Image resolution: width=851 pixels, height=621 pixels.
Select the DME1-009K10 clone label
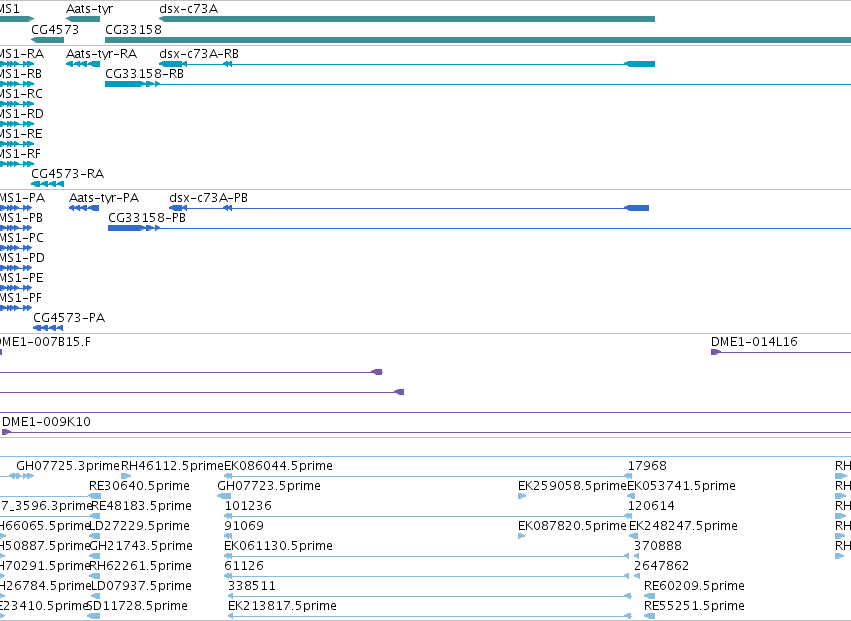pyautogui.click(x=46, y=422)
